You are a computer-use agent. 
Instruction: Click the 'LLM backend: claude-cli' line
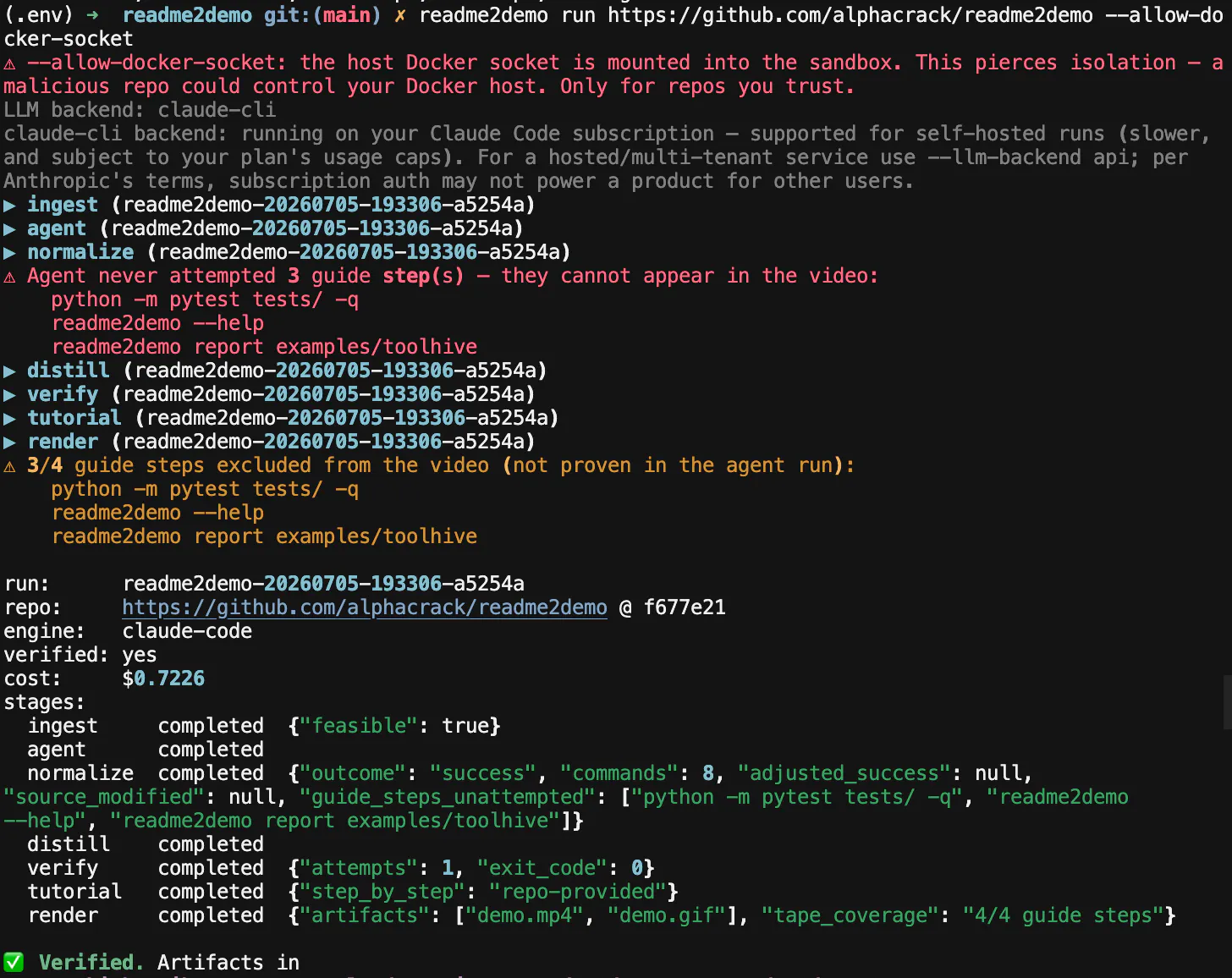coord(140,110)
